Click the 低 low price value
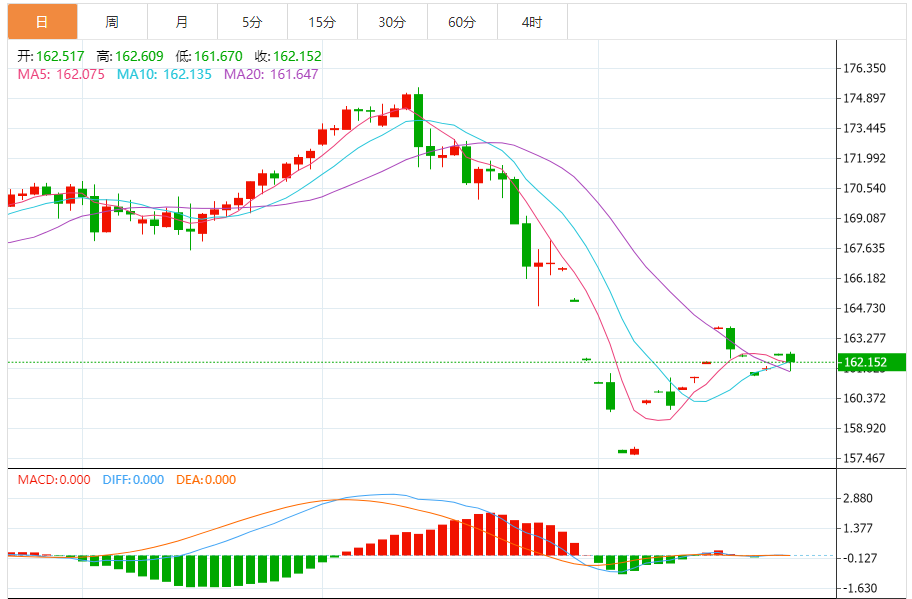 pos(218,56)
